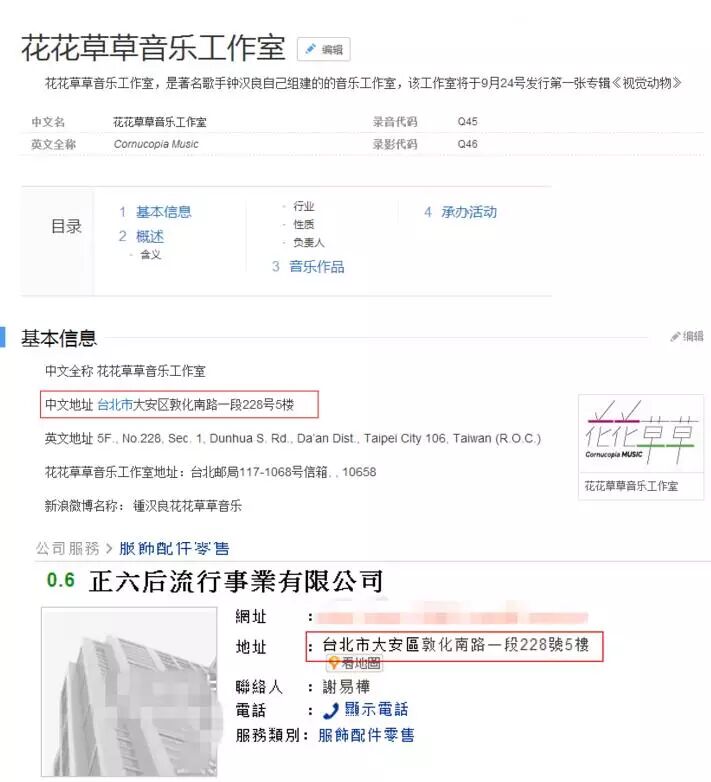Image resolution: width=711 pixels, height=782 pixels.
Task: Select the 性质 sub-item in contents
Action: point(304,224)
